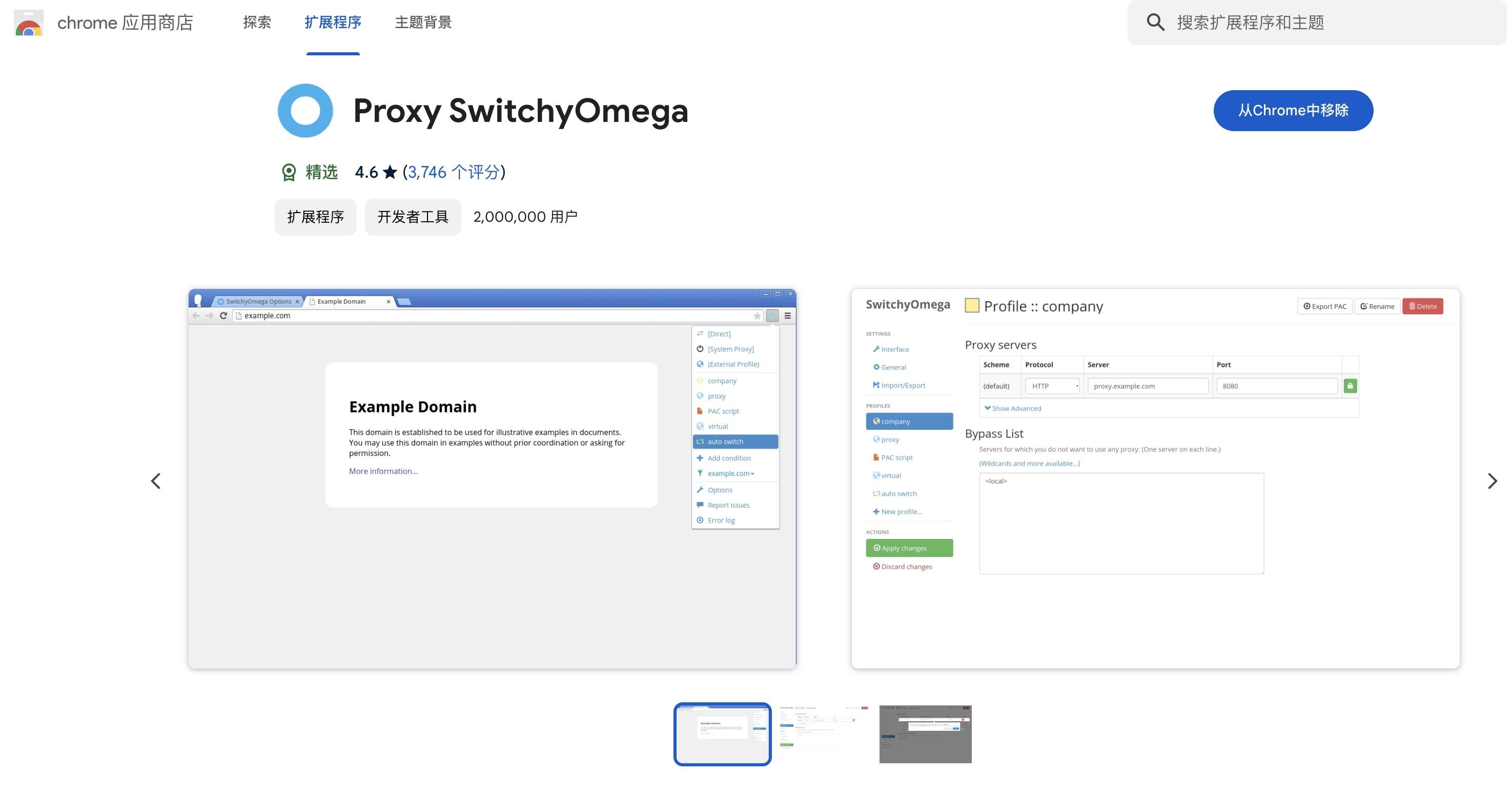This screenshot has height=794, width=1512.
Task: Switch to the 主题背景 tab
Action: (x=423, y=23)
